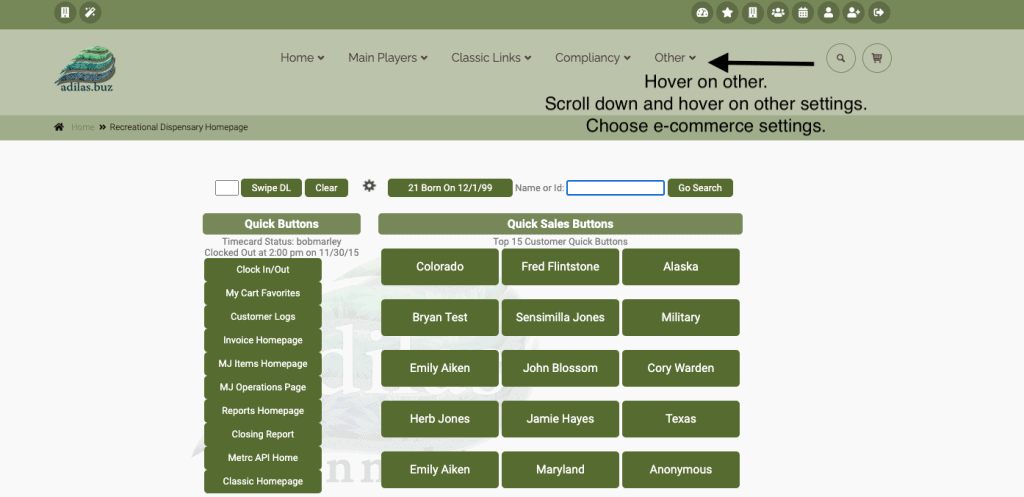Open the Reports Homepage button
Viewport: 1024px width, 497px height.
263,411
